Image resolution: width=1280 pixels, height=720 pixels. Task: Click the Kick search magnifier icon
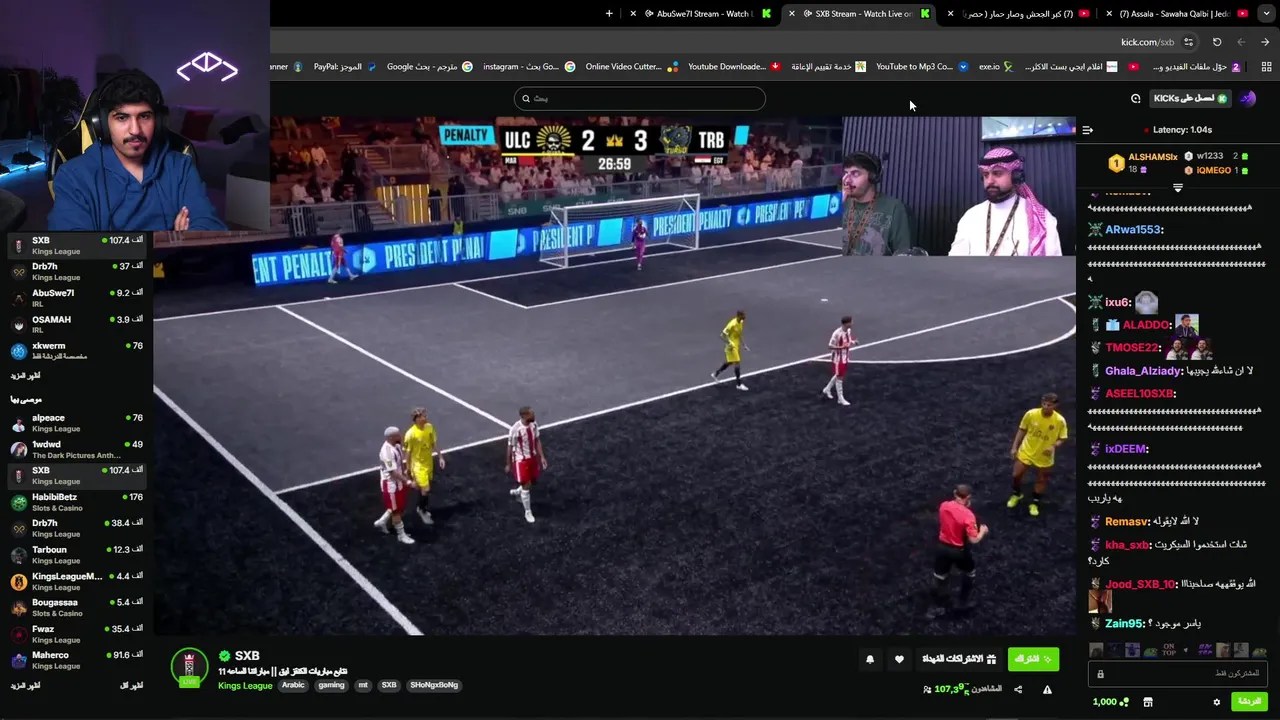(x=526, y=98)
